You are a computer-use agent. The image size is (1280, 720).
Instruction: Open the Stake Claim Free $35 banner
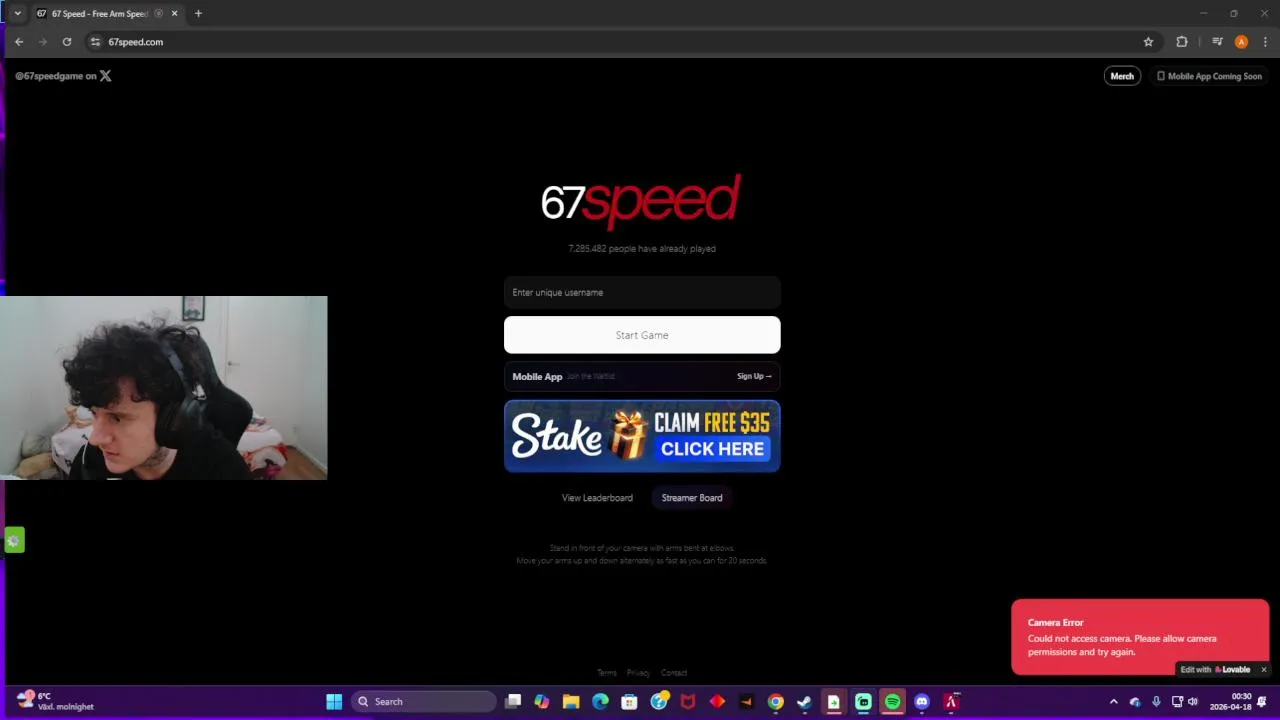pos(642,436)
